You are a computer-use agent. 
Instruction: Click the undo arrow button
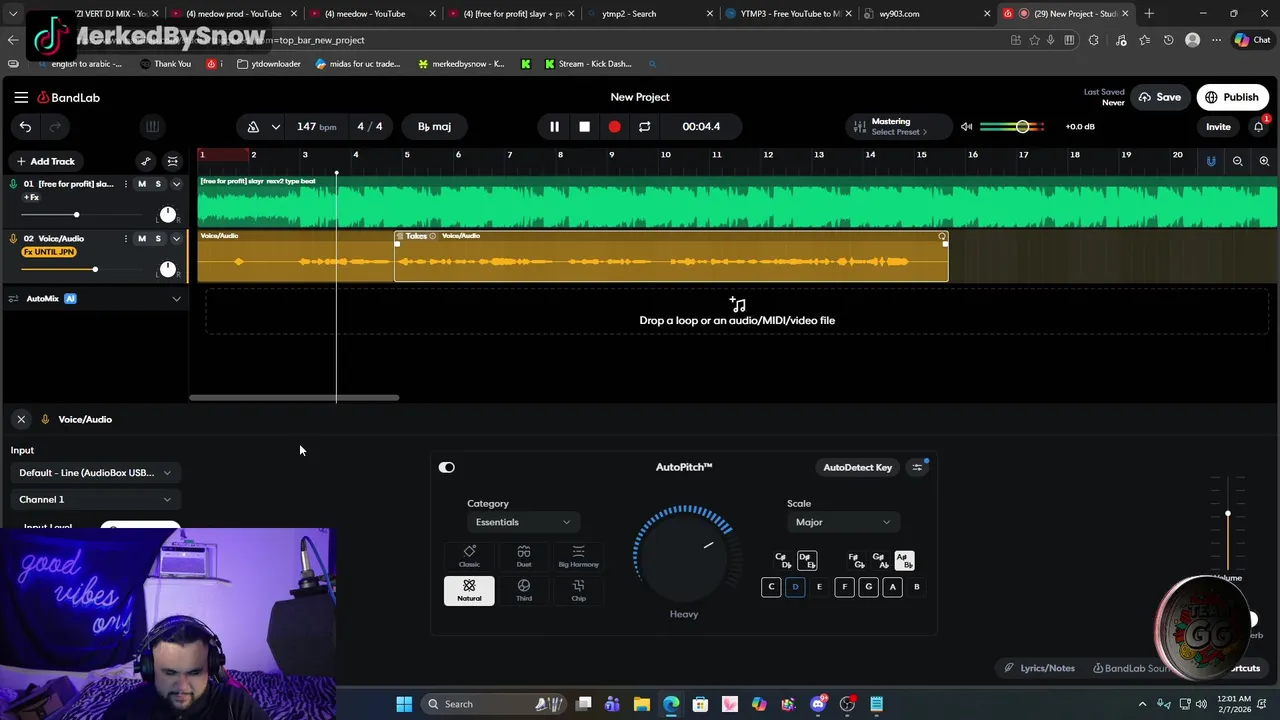click(25, 127)
